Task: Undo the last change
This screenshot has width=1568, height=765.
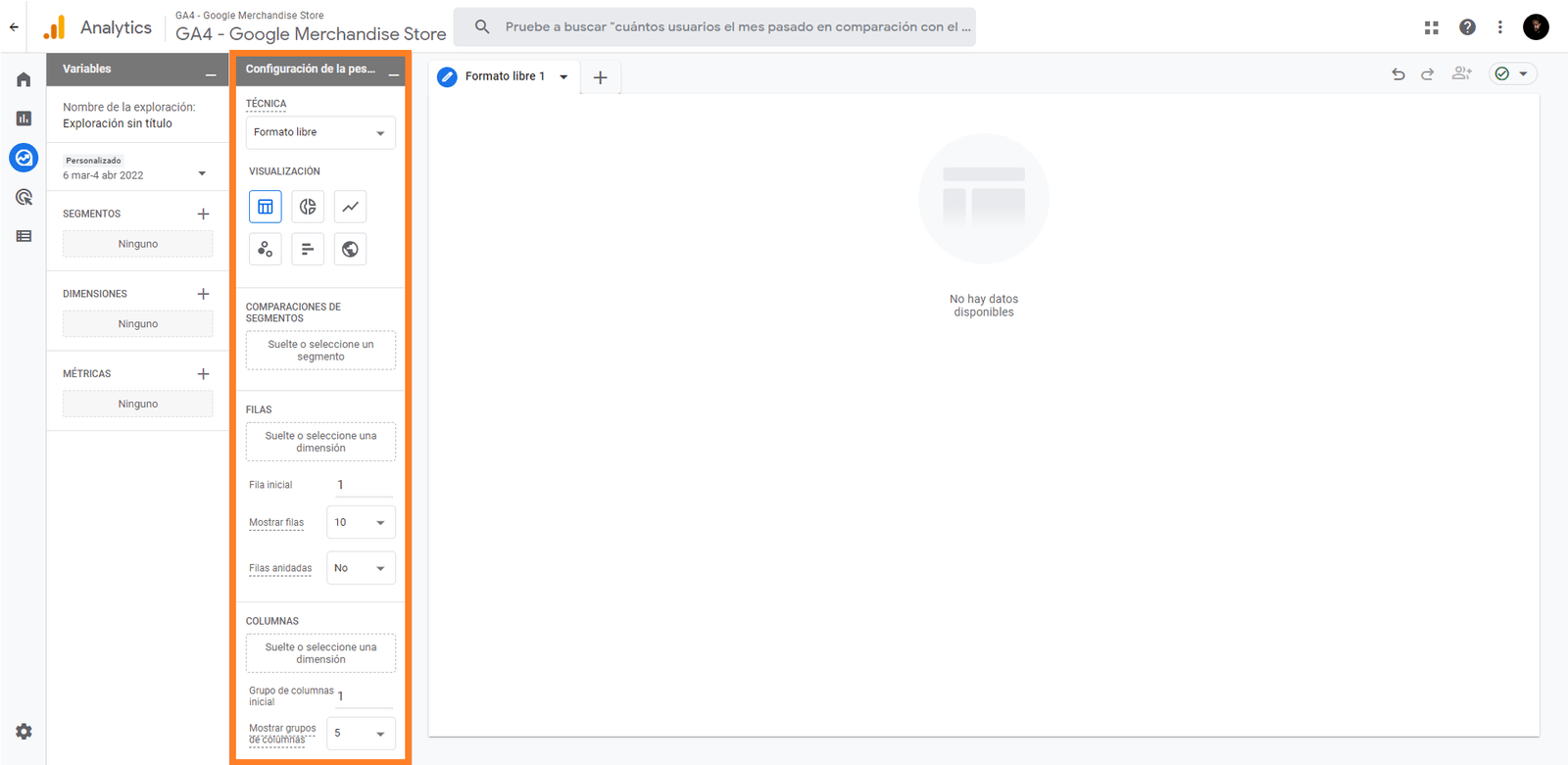Action: tap(1398, 73)
